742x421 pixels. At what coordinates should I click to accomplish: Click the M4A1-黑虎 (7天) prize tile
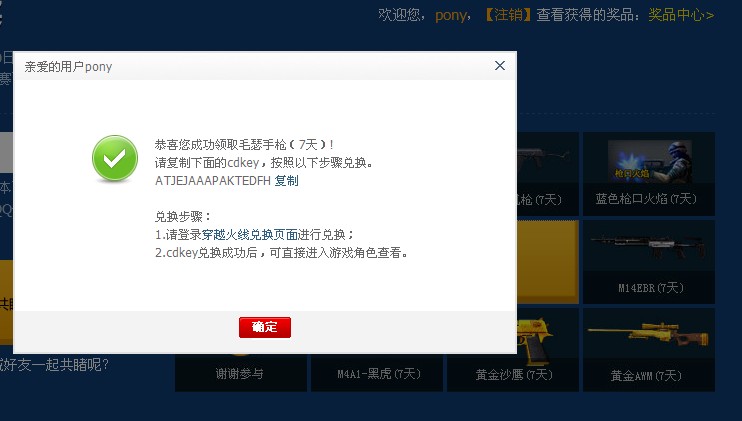(x=377, y=373)
